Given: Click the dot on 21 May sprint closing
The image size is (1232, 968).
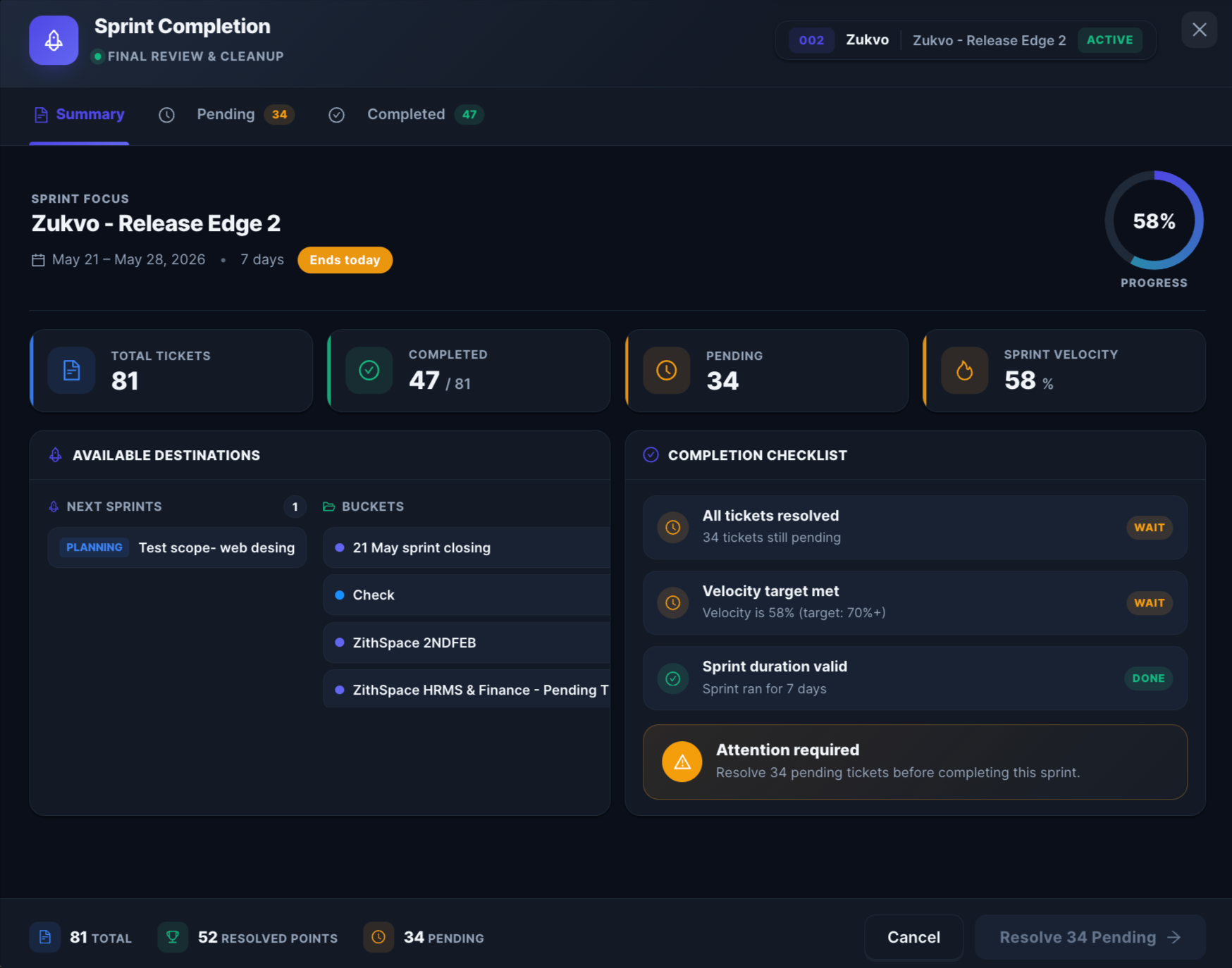Looking at the screenshot, I should coord(340,547).
